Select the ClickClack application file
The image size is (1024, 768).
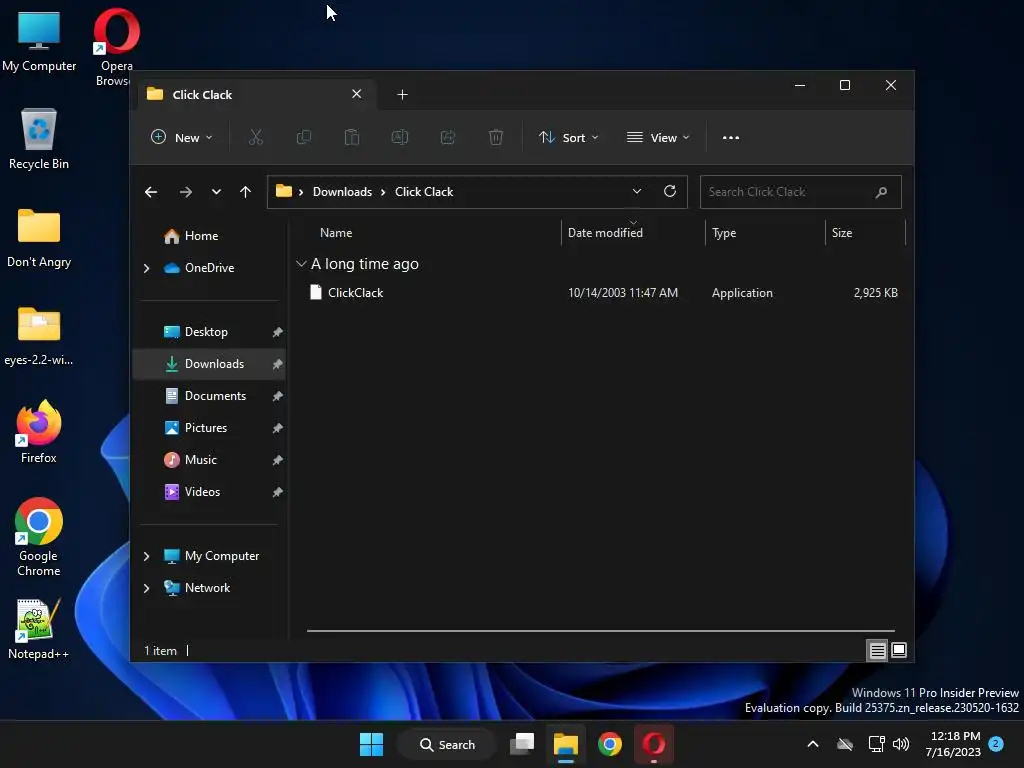(602, 293)
